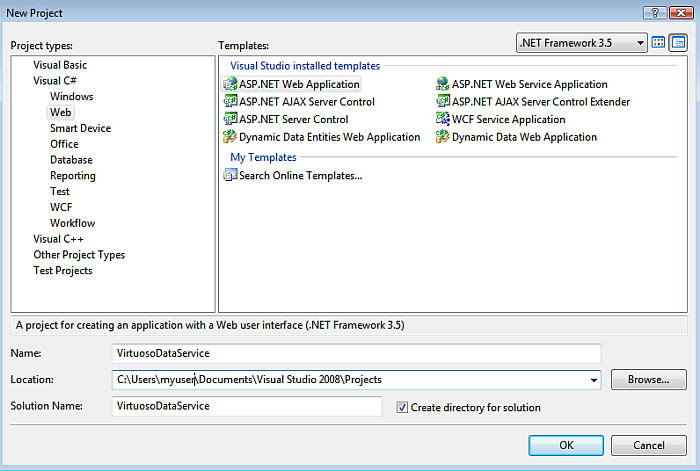Select Smart Device under Visual C#
The image size is (700, 471).
80,128
